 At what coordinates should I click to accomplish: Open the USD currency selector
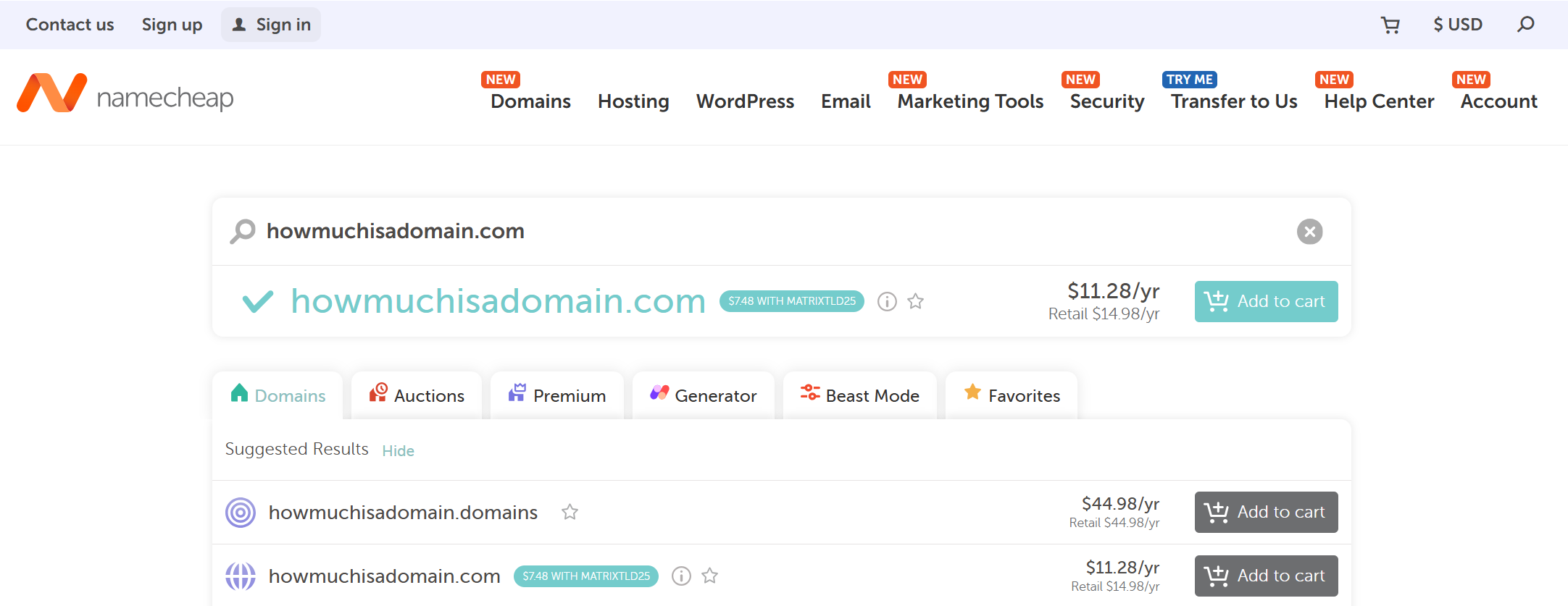pyautogui.click(x=1458, y=25)
